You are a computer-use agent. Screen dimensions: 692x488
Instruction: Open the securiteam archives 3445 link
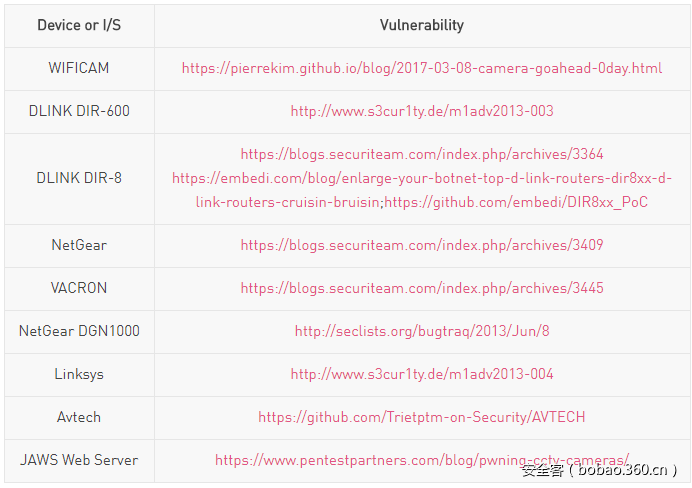pyautogui.click(x=421, y=288)
